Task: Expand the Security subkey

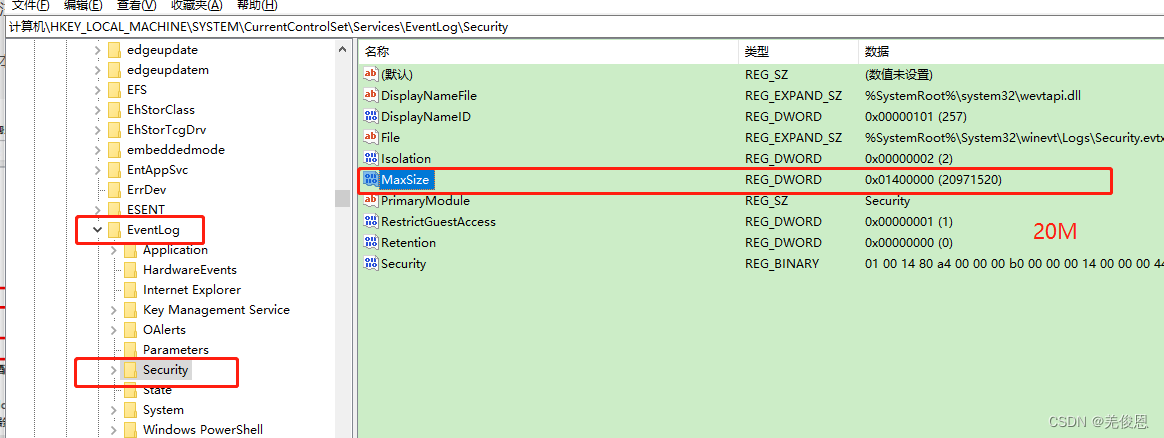Action: [113, 370]
